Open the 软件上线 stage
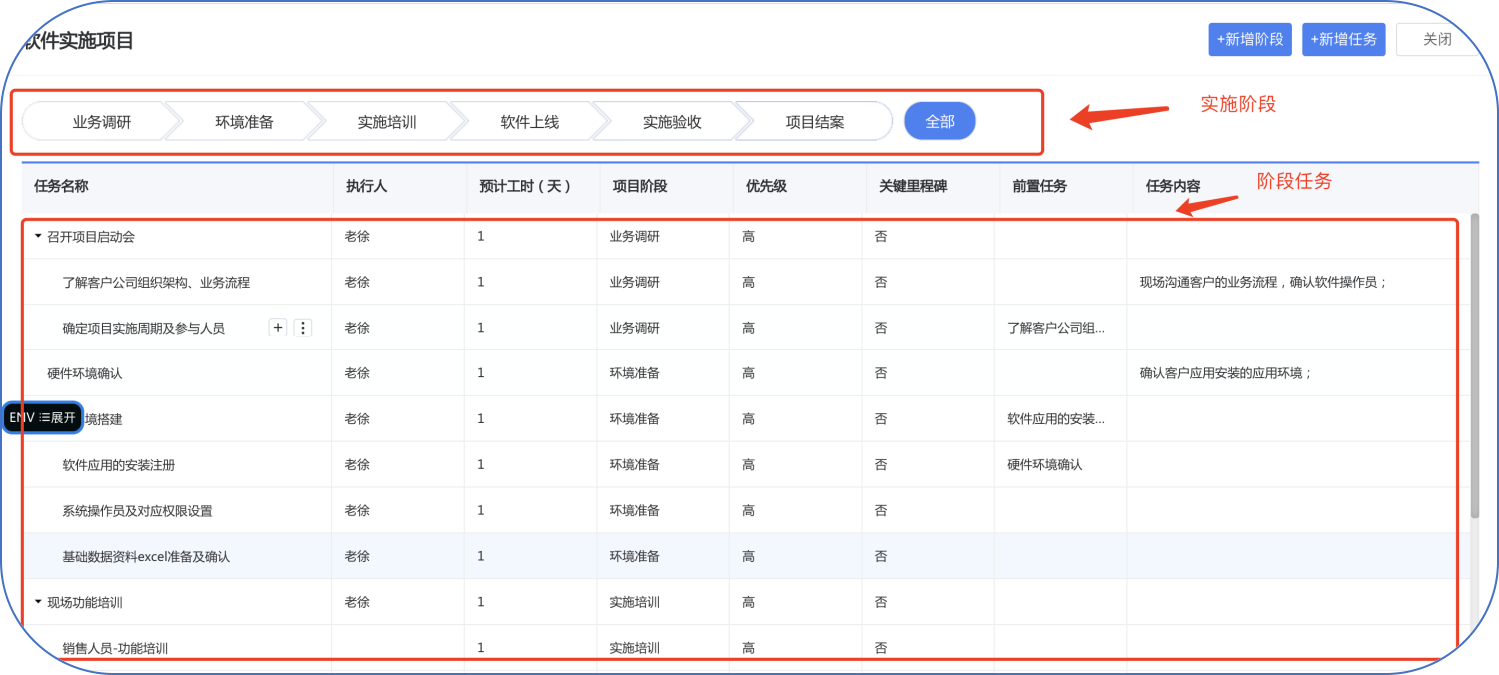The image size is (1499, 675). pyautogui.click(x=530, y=122)
